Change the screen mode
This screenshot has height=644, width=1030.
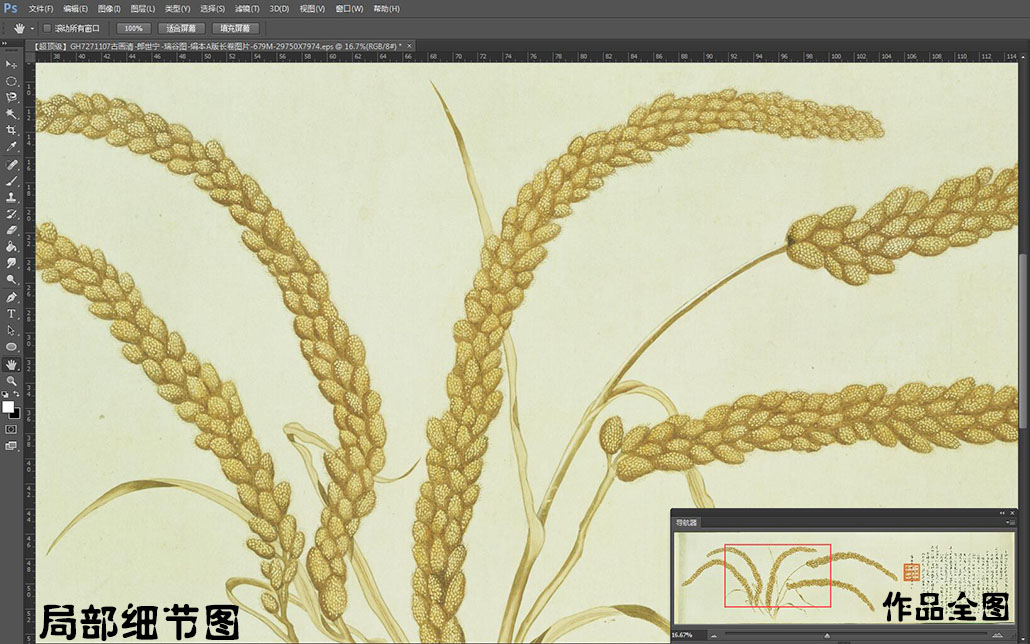[11, 446]
